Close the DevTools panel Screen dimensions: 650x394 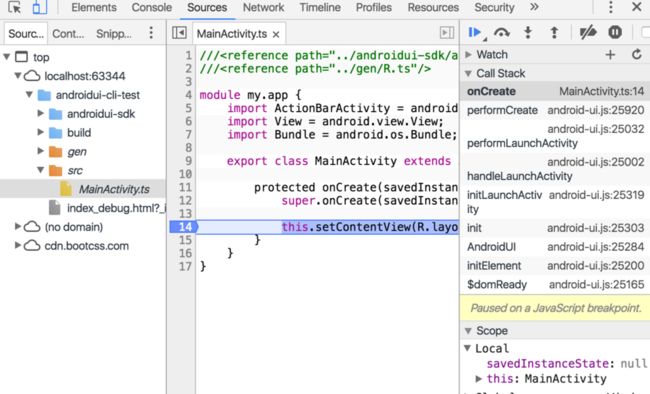637,7
